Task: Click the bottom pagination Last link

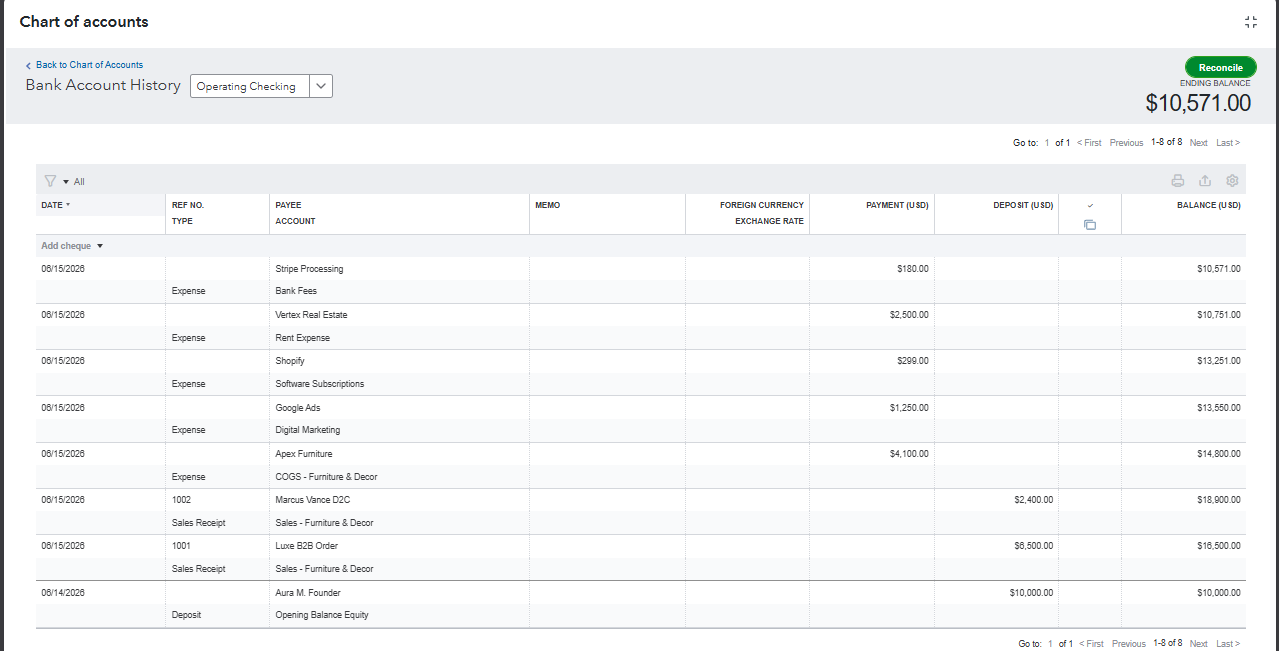Action: [1228, 644]
